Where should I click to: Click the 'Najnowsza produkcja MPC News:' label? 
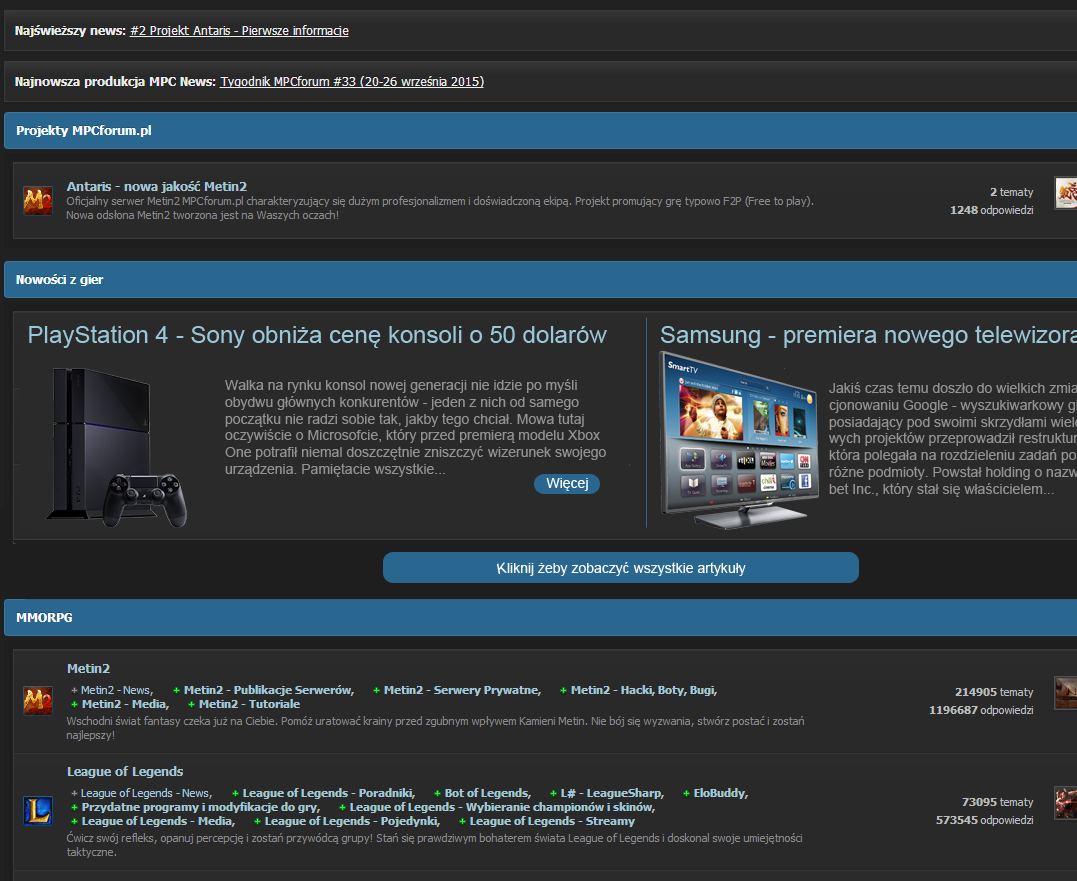click(115, 82)
